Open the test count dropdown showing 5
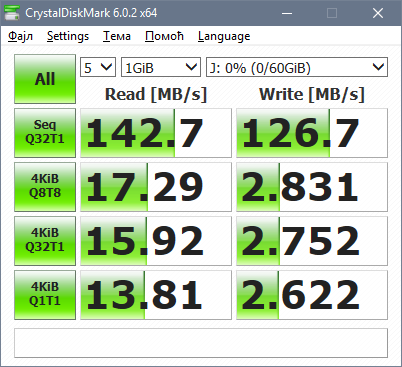Viewport: 402px width, 367px height. (98, 67)
